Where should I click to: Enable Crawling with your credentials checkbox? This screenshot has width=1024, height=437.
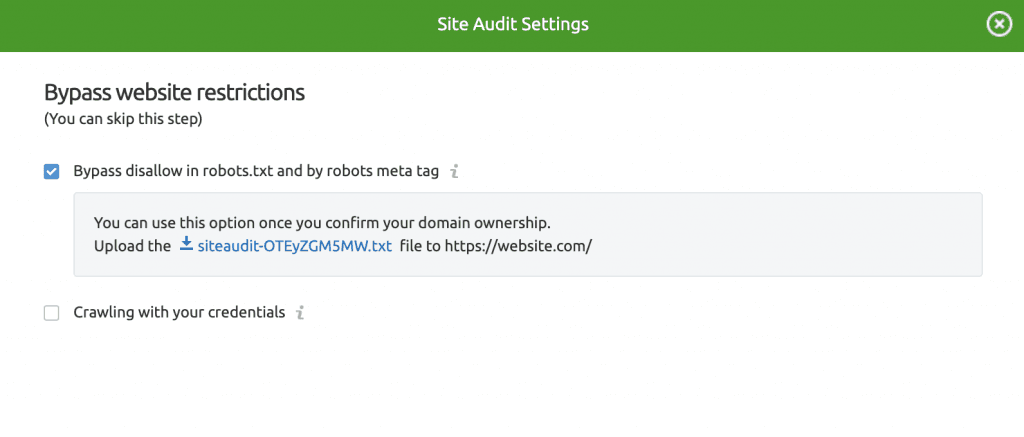[52, 313]
